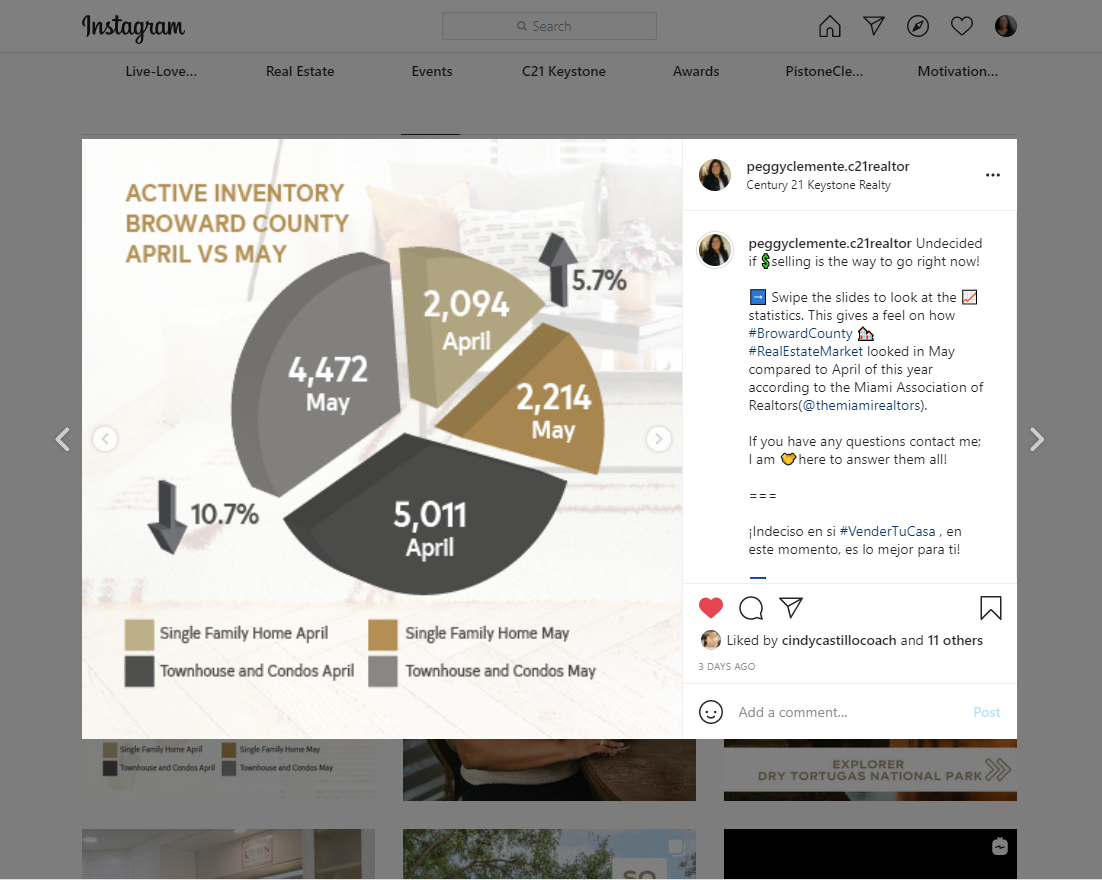Open the #BrowardCounty hashtag link
The image size is (1102, 880).
(800, 333)
